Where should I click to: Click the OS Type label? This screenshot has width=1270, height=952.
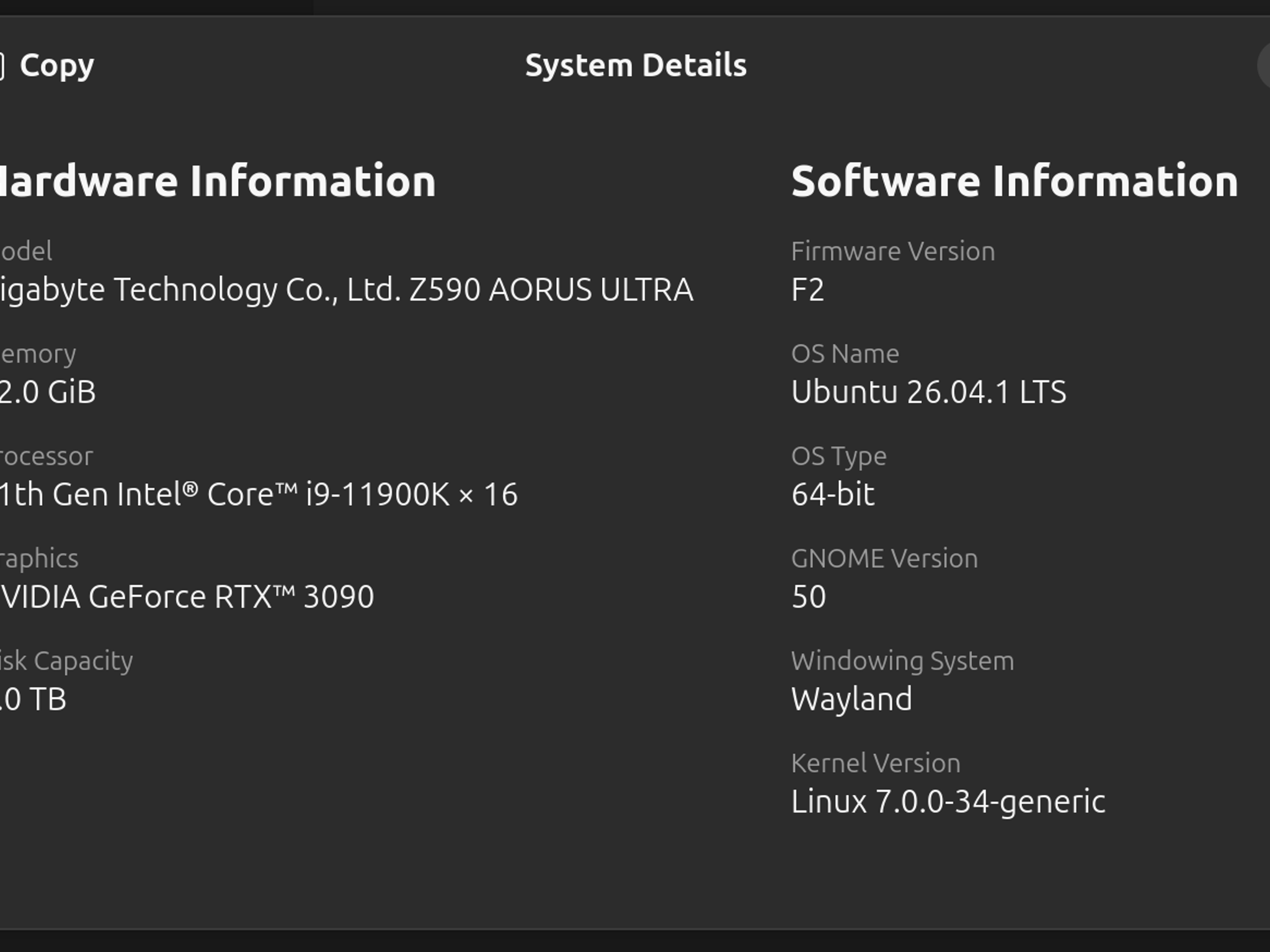tap(839, 457)
